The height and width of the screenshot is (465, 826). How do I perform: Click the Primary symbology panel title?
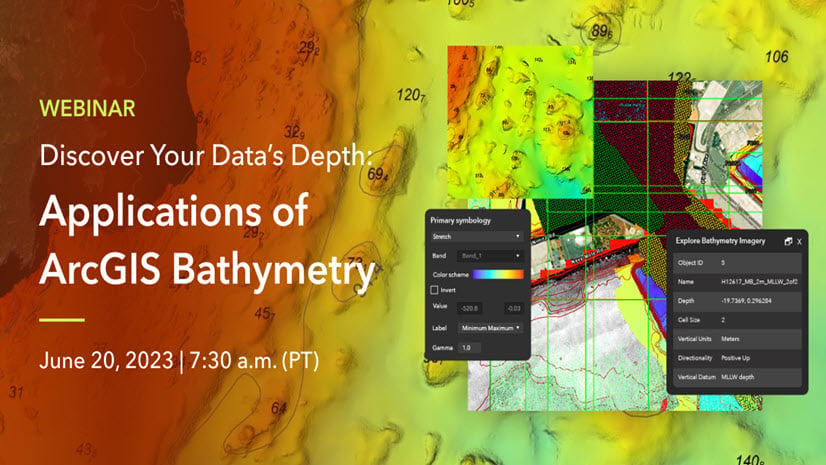pos(460,220)
